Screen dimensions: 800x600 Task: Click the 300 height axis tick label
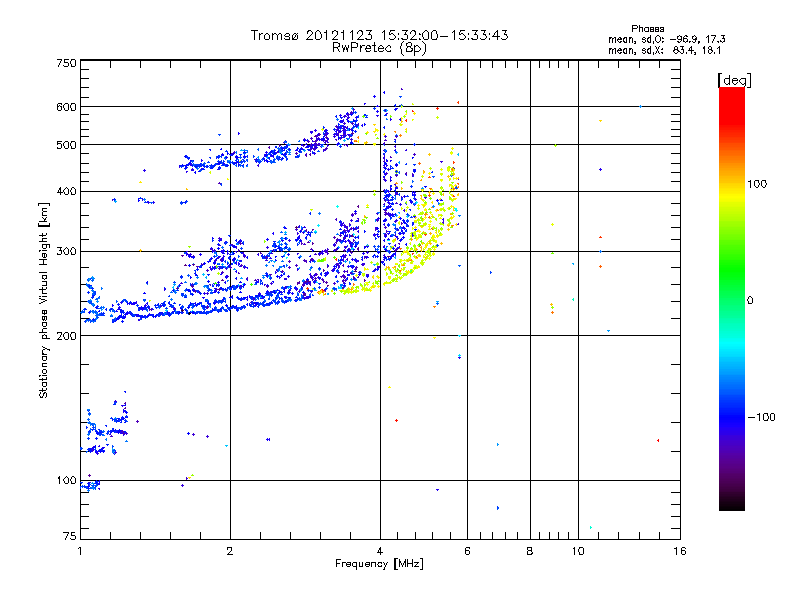pyautogui.click(x=67, y=251)
